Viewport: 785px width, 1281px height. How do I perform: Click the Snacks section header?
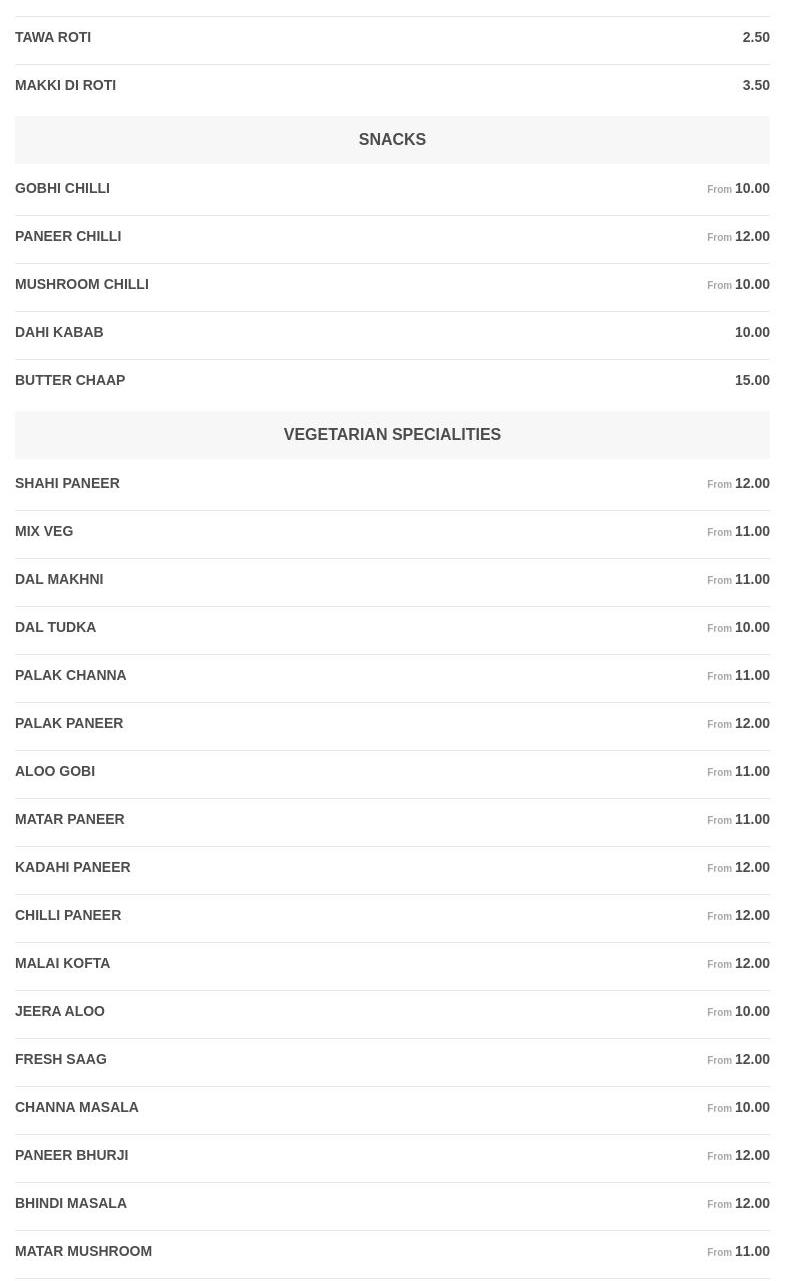[392, 140]
